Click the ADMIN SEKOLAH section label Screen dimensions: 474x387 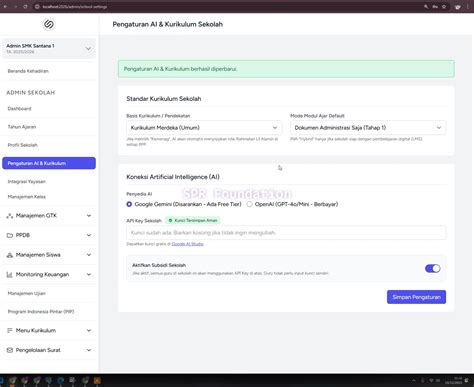coord(31,93)
